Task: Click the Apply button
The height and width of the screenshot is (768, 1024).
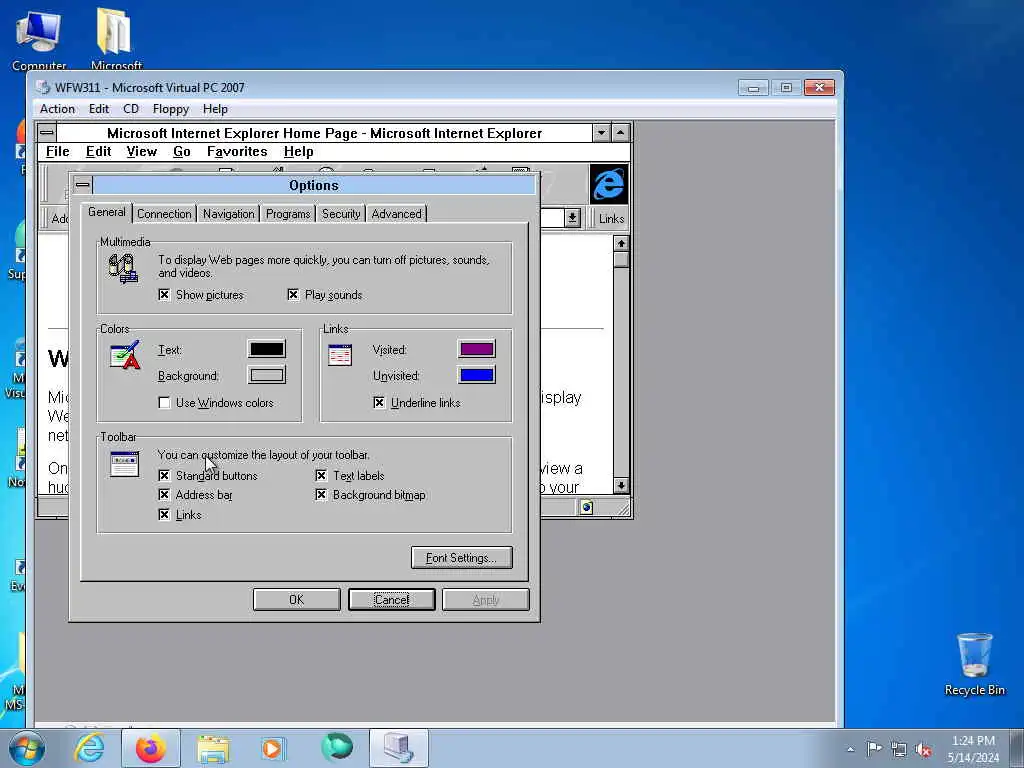Action: (485, 600)
